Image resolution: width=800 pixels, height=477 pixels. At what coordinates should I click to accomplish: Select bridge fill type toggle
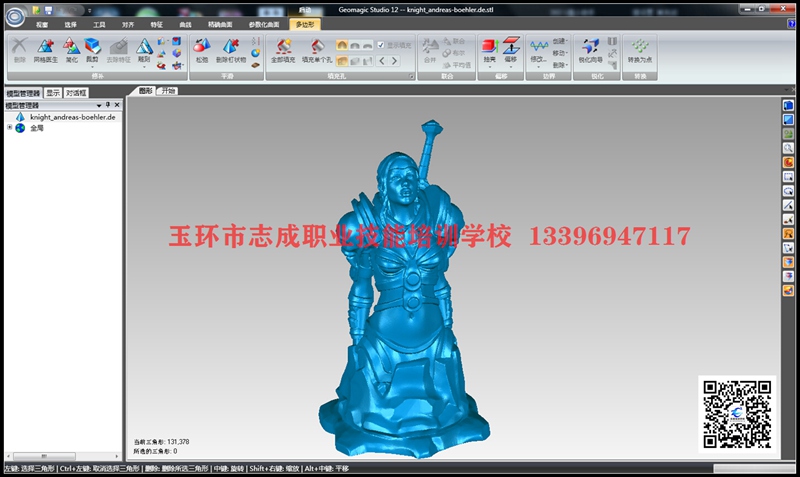click(x=367, y=61)
